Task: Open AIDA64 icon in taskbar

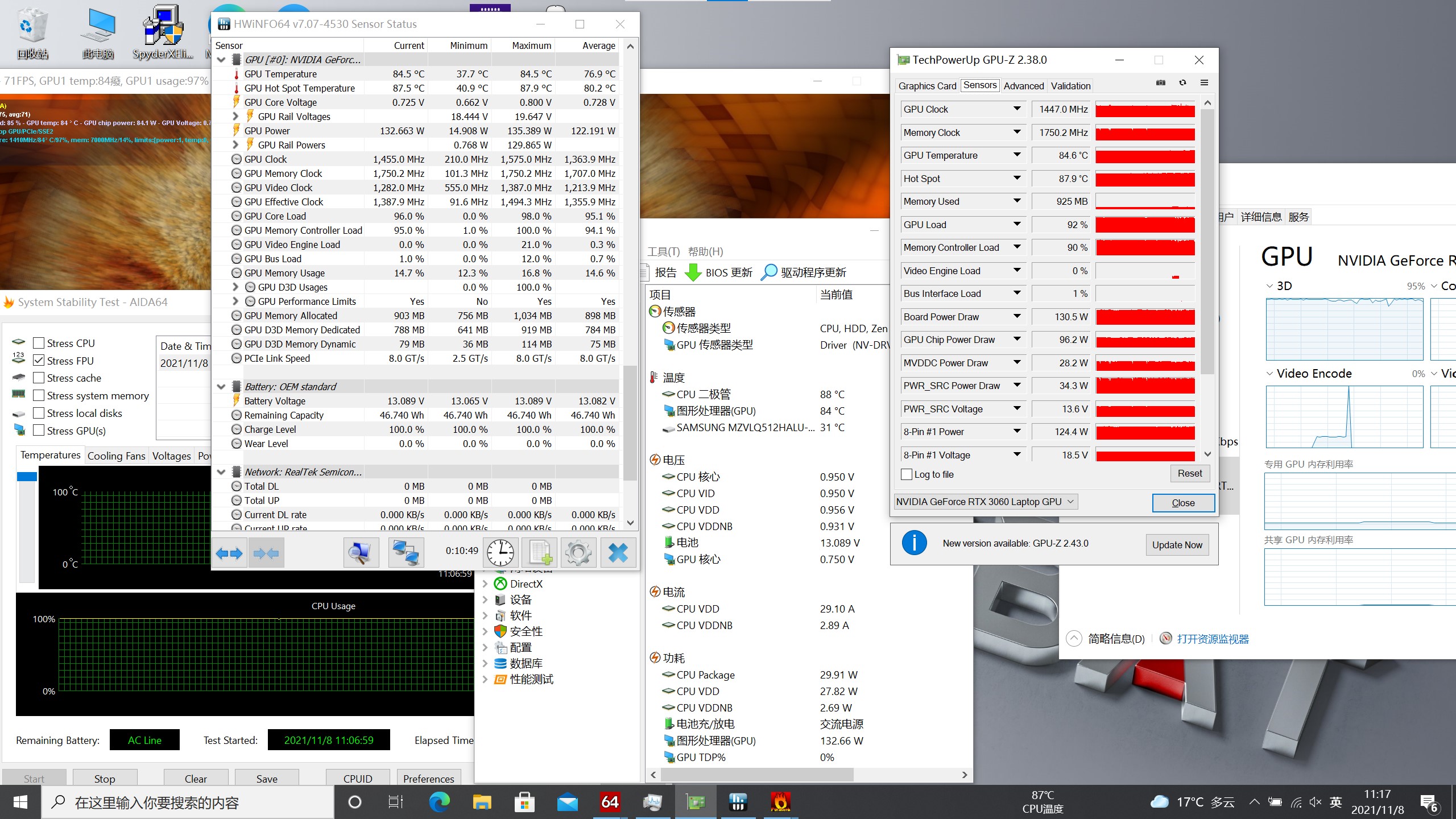Action: pos(609,803)
